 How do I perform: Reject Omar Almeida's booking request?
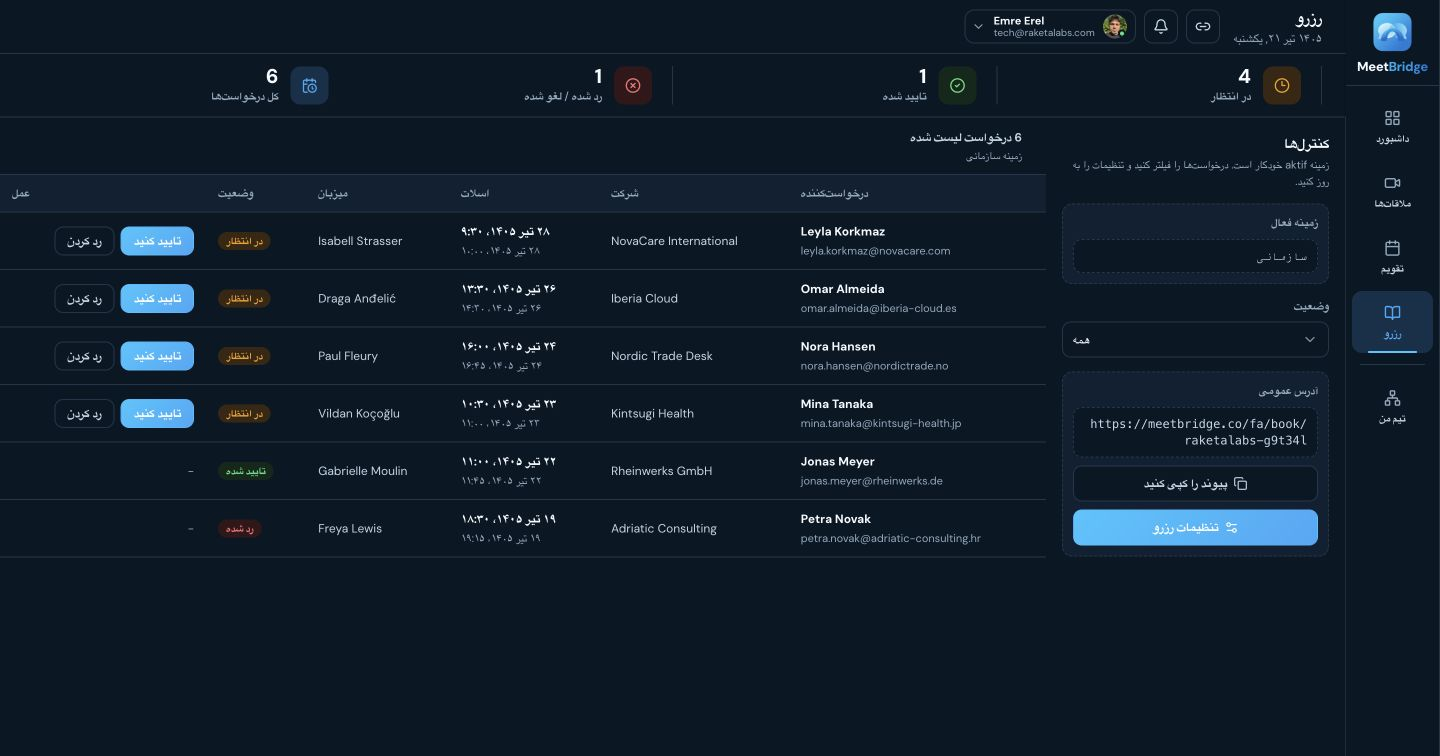[x=85, y=299]
